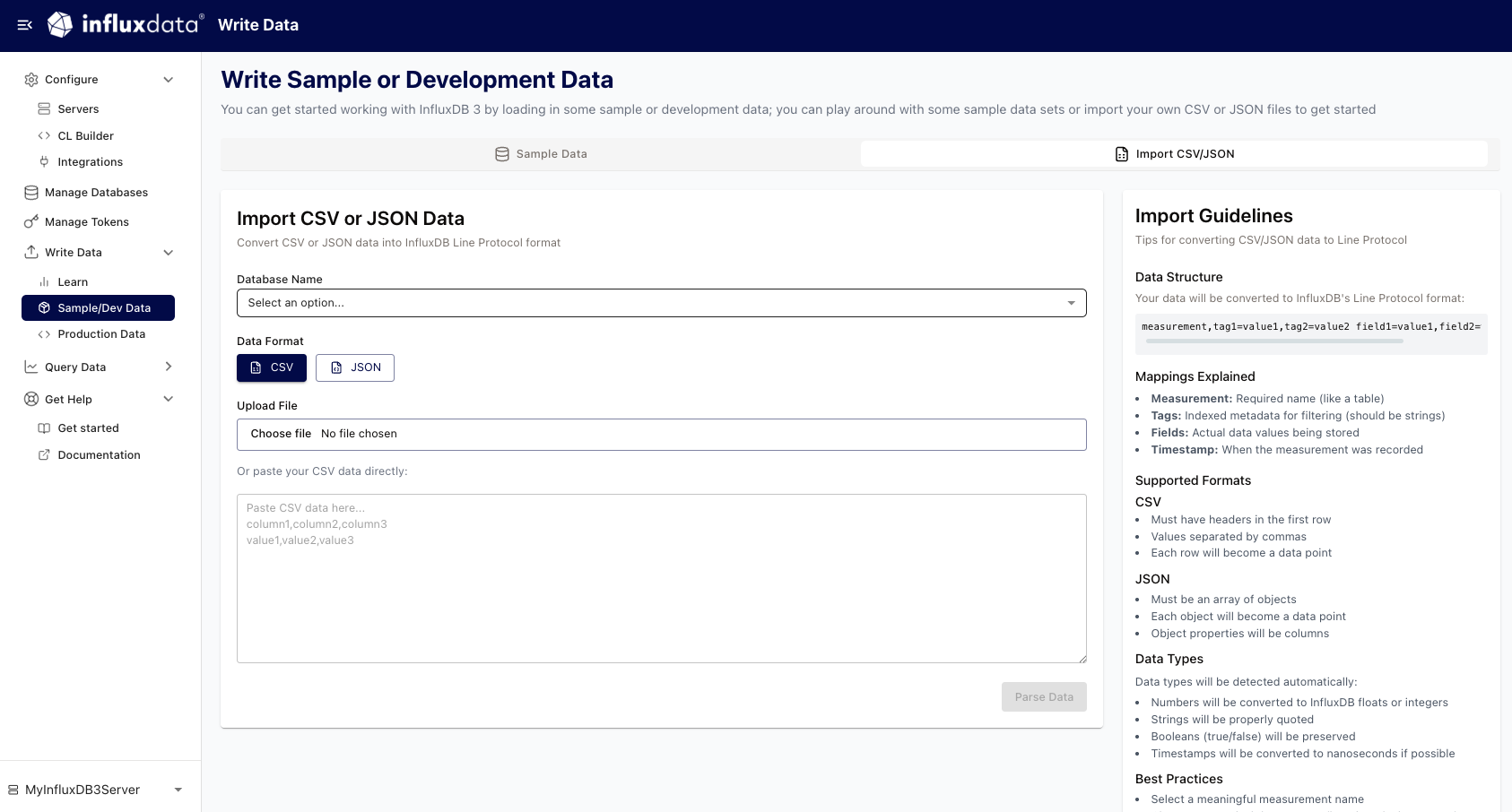Go to Manage Databases

(x=99, y=192)
